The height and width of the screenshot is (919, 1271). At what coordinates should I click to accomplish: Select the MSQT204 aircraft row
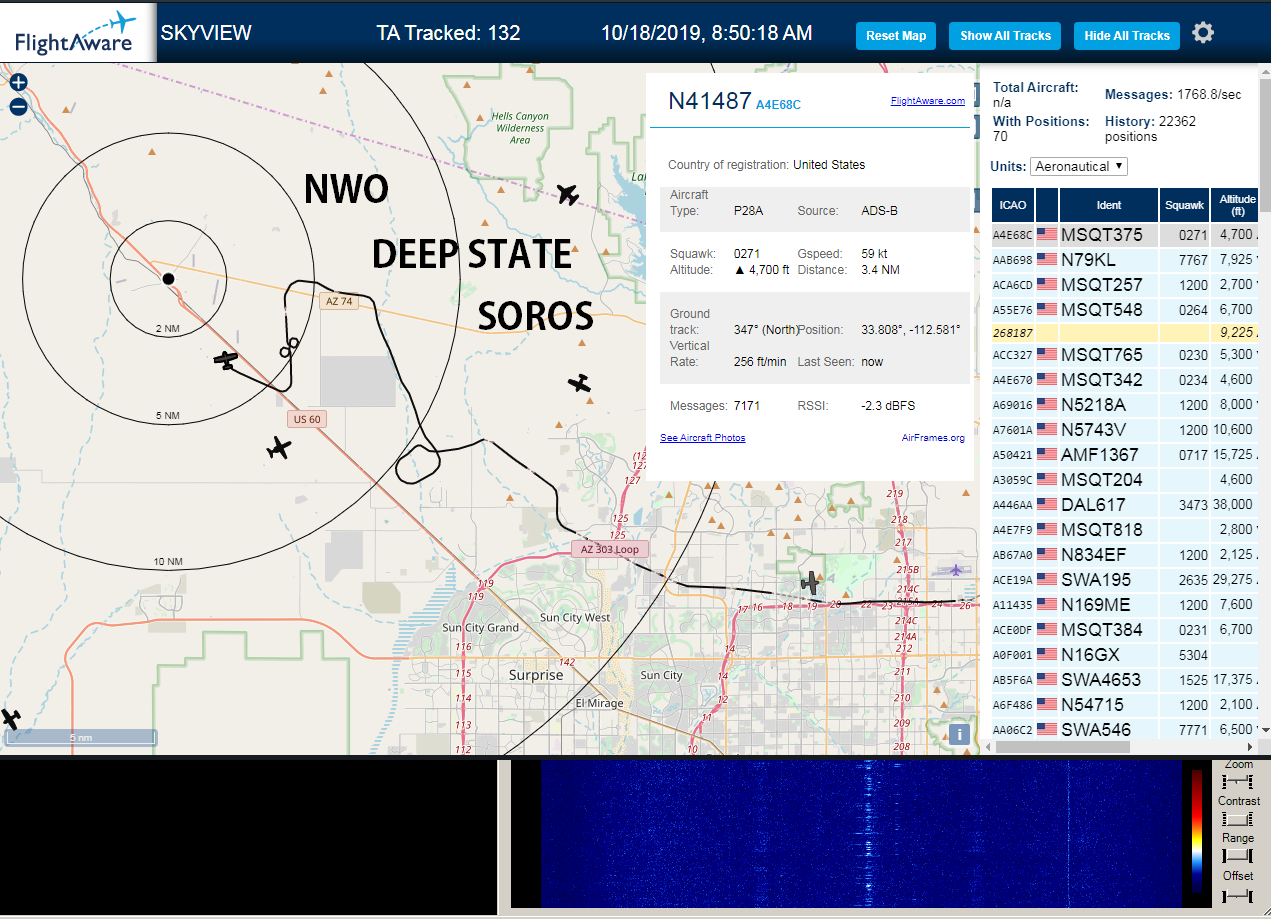click(1124, 480)
